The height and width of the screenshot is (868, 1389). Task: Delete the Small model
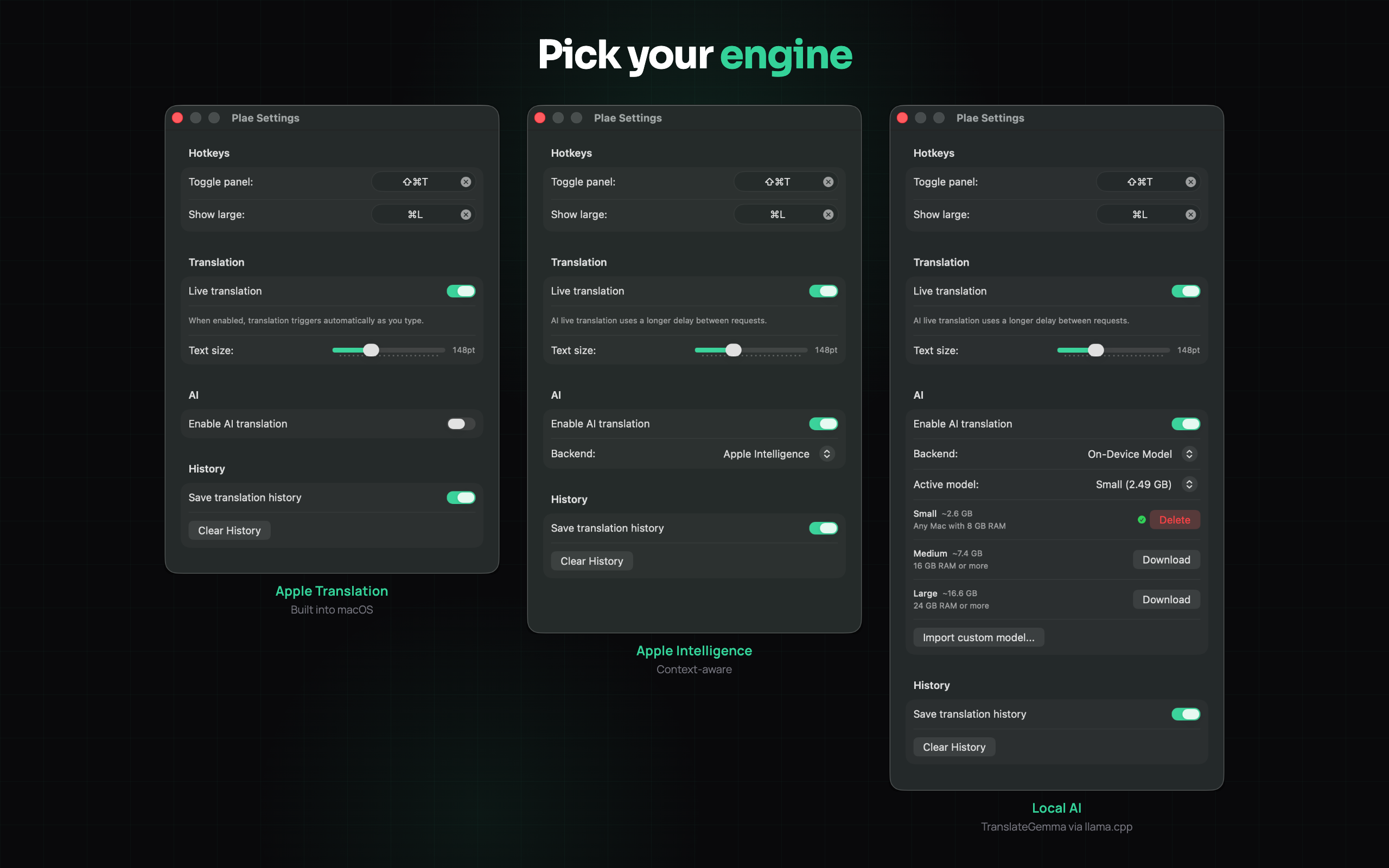1174,520
